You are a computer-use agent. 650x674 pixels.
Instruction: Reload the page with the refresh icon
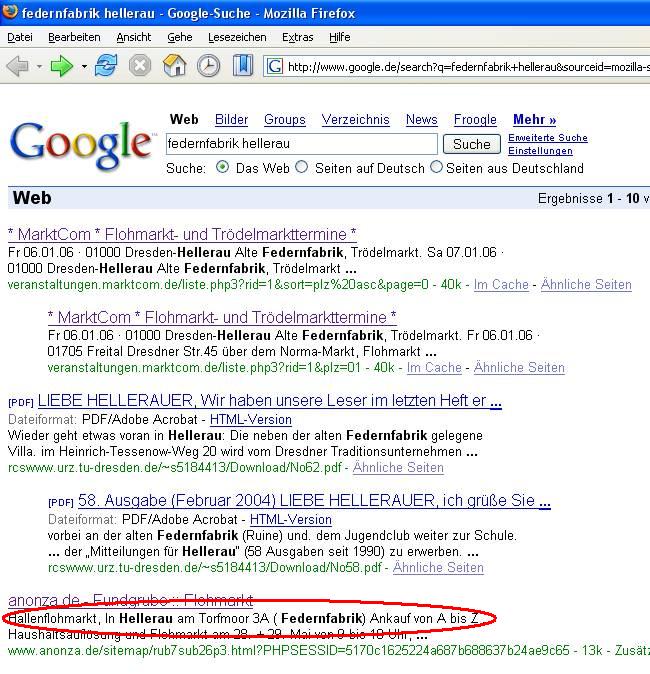(106, 66)
